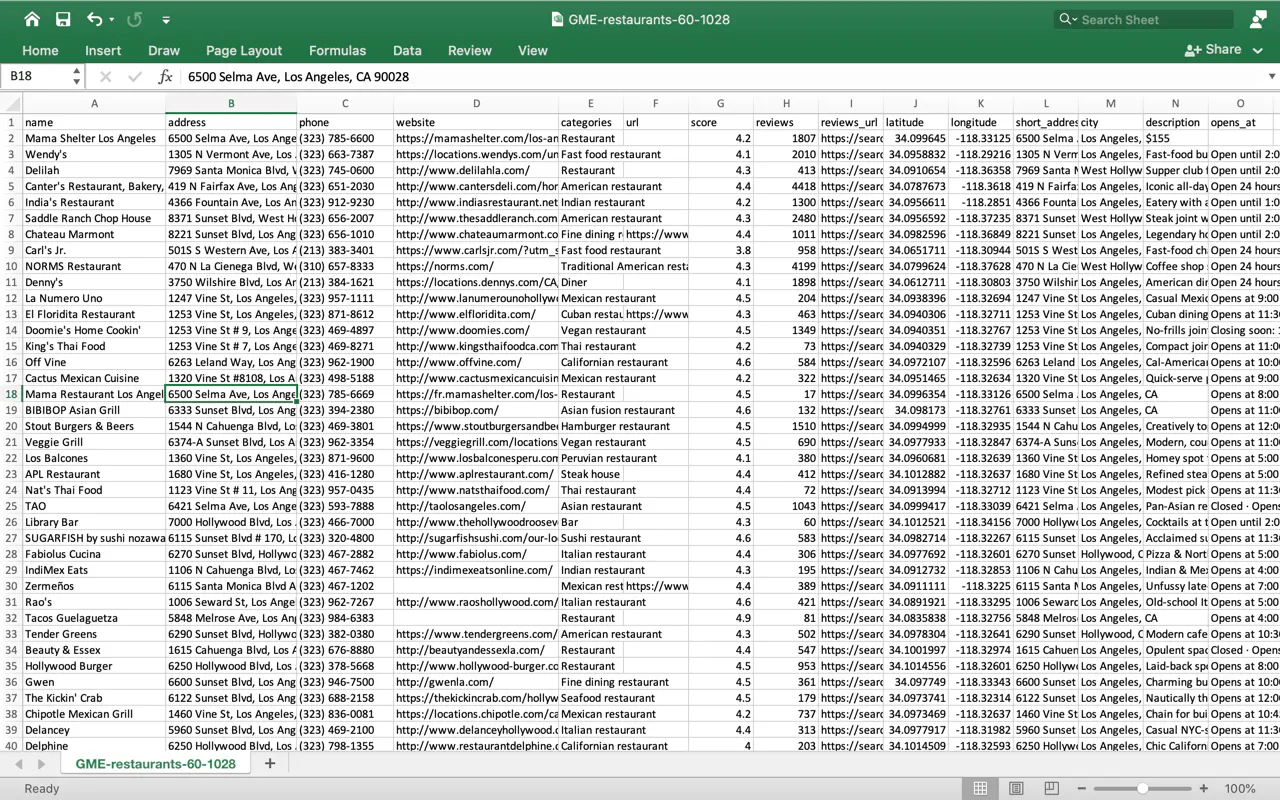Save the workbook with the floppy disk icon
1280x800 pixels.
point(63,19)
